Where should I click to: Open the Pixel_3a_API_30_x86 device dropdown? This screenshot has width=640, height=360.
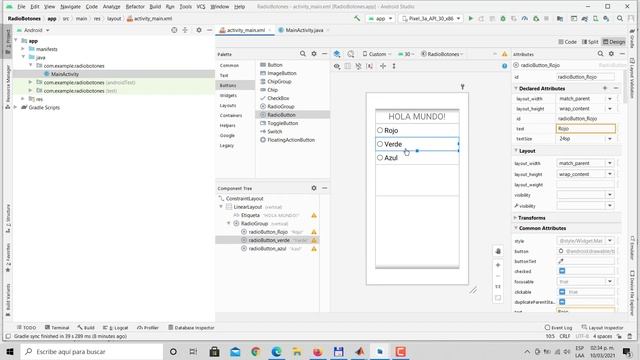coord(431,18)
